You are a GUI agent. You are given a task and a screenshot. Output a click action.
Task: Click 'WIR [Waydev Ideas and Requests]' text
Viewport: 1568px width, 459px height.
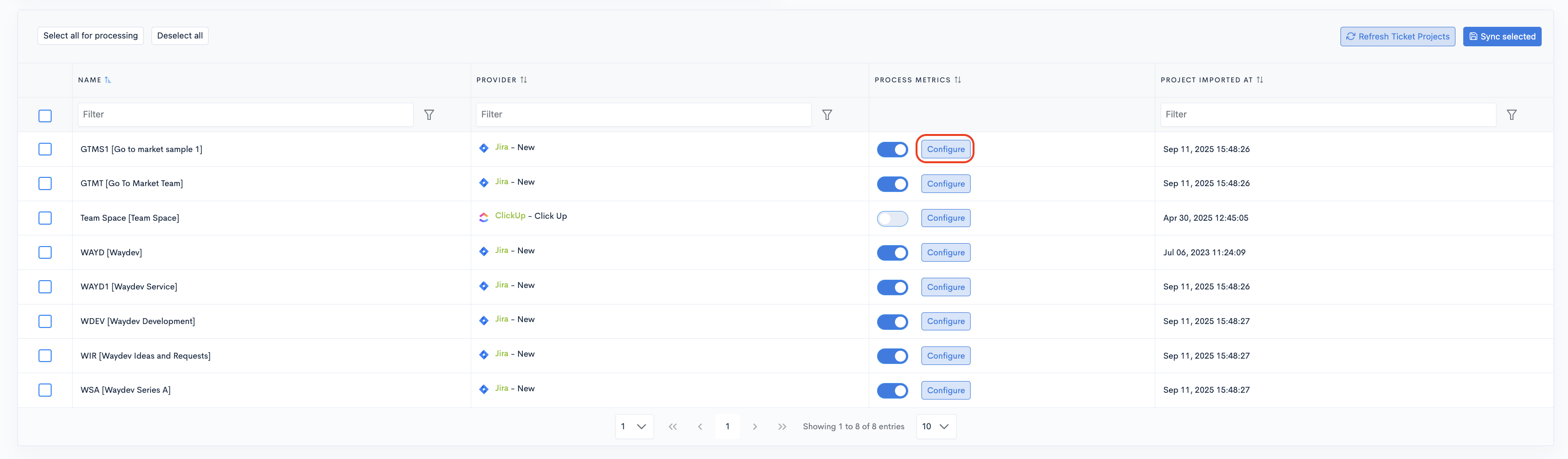[x=146, y=356]
